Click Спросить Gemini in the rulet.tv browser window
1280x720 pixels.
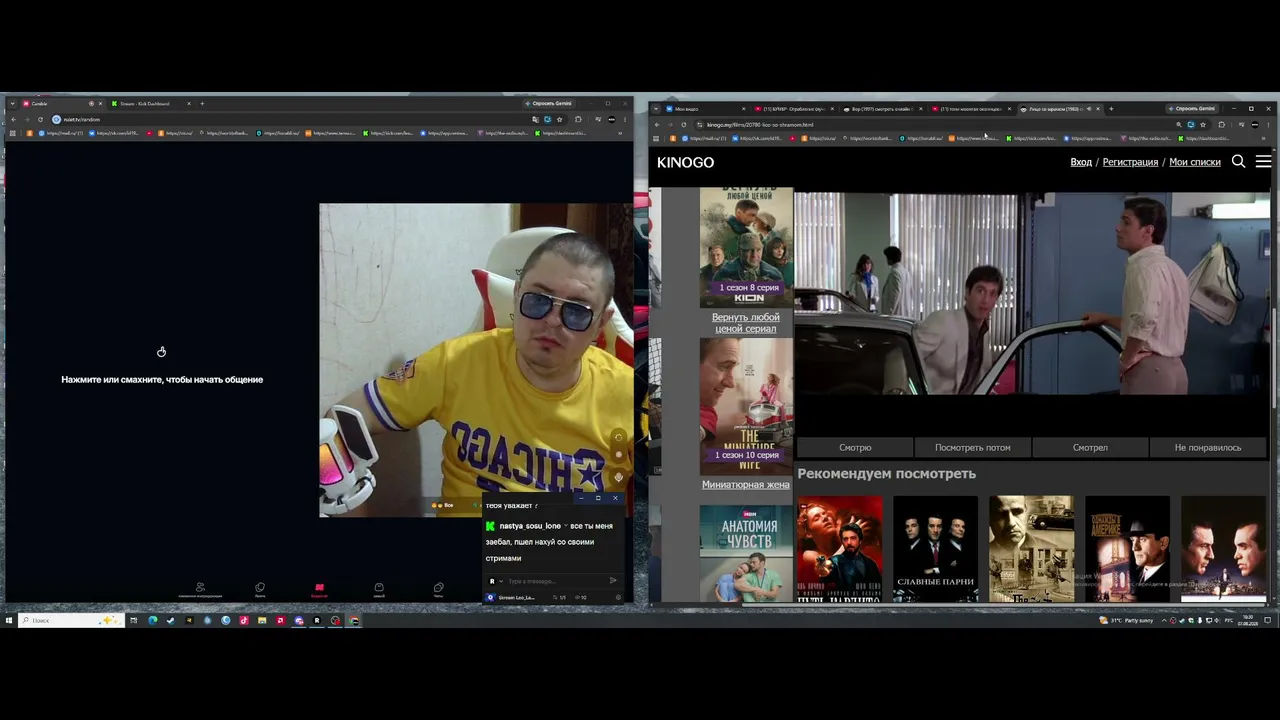[549, 104]
